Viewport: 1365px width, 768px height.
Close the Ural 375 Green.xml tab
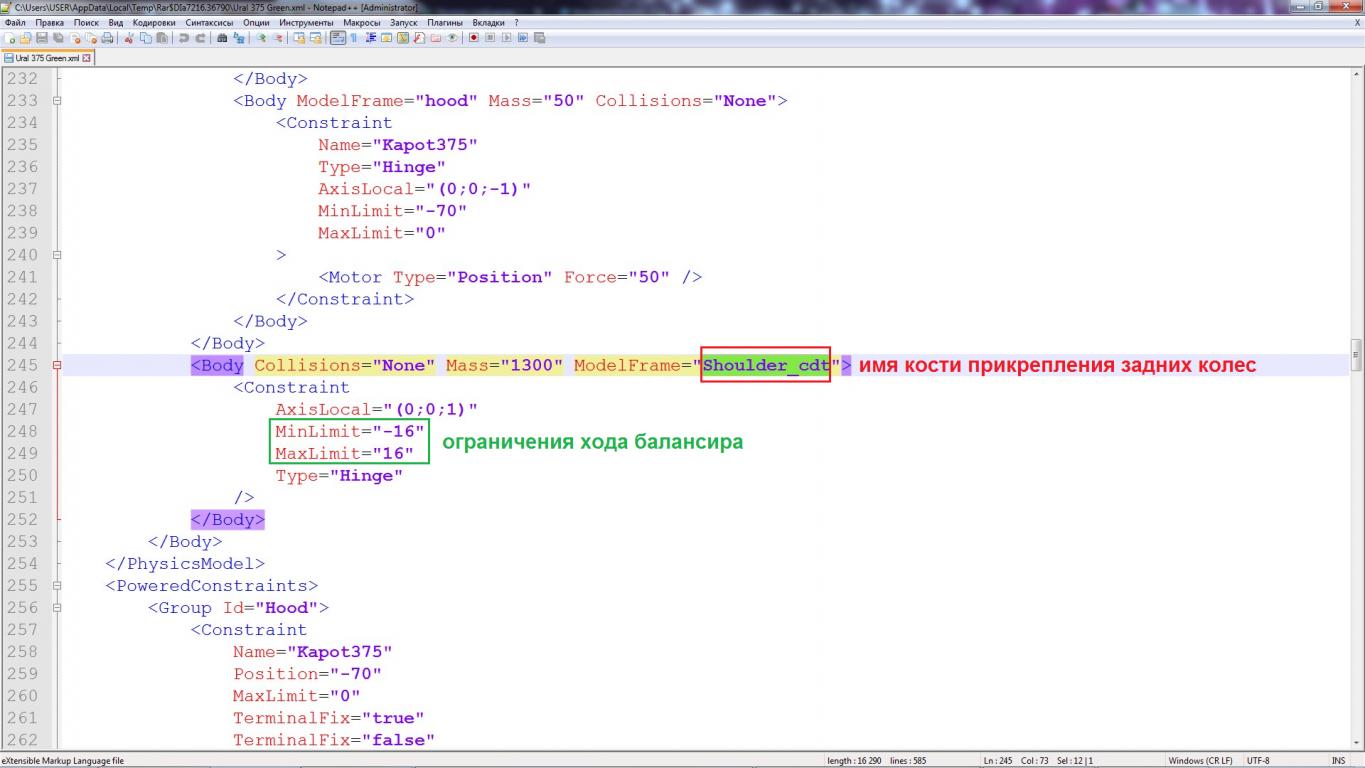point(86,59)
